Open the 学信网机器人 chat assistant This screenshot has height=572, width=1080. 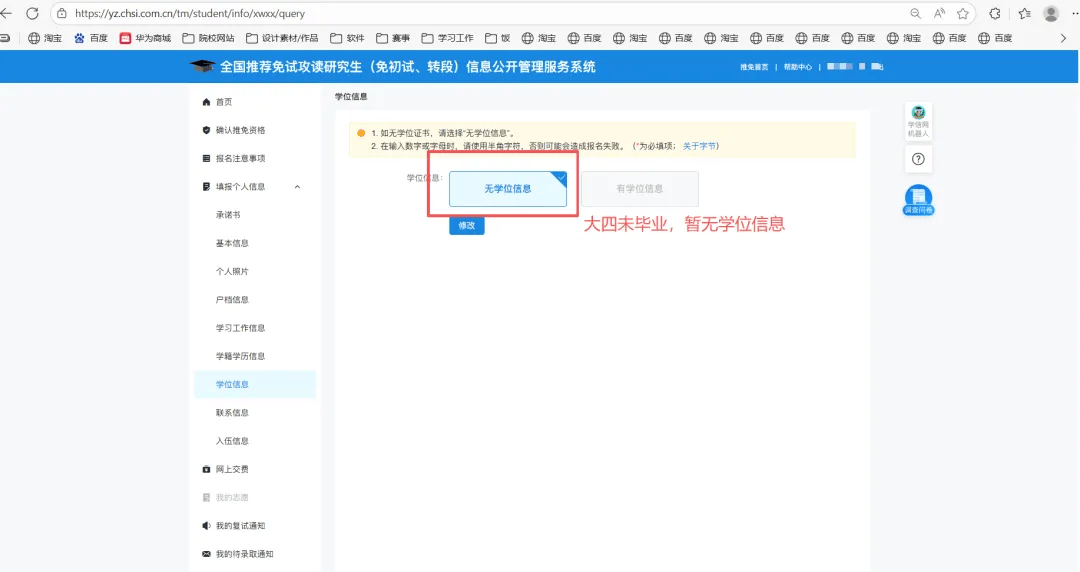pos(918,121)
